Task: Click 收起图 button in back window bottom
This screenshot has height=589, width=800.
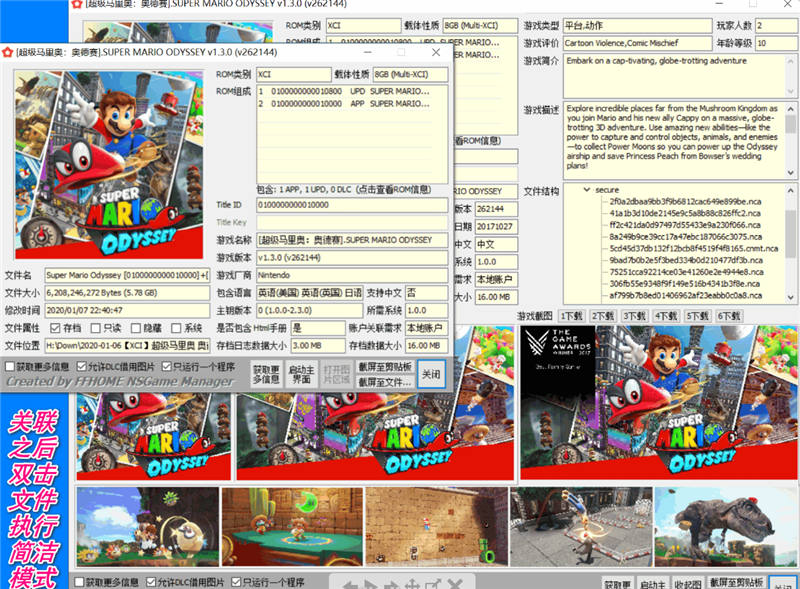Action: click(687, 584)
